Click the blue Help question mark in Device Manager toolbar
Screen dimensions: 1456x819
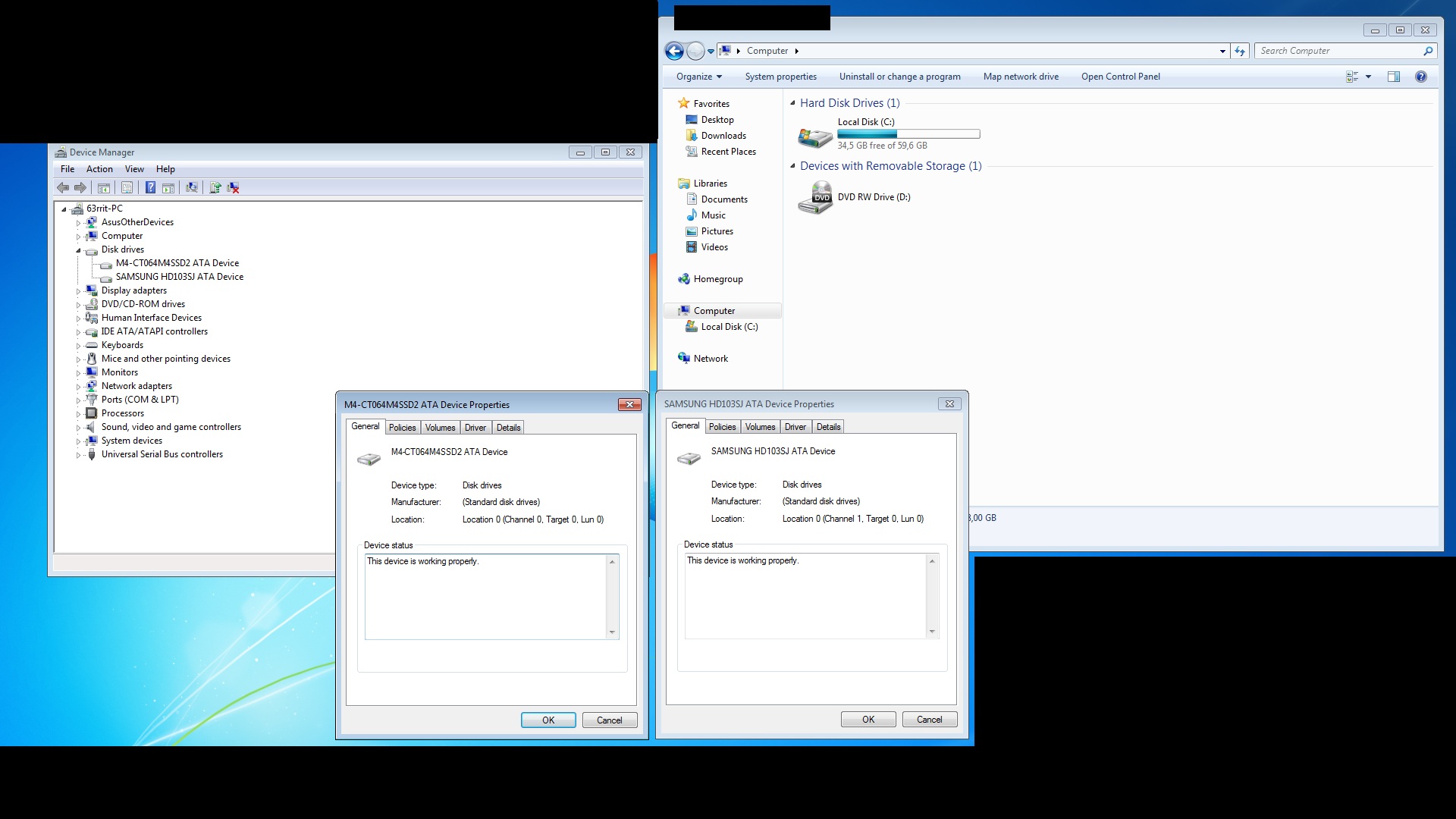pos(150,188)
